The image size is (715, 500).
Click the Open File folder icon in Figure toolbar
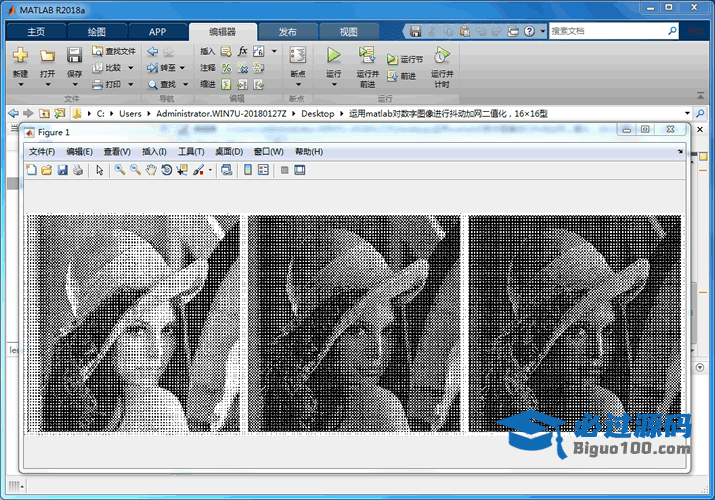tap(47, 170)
